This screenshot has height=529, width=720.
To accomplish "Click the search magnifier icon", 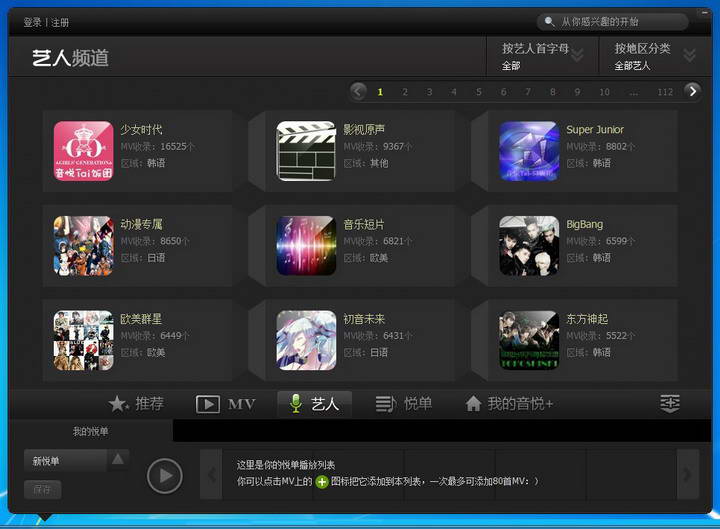I will coord(549,21).
